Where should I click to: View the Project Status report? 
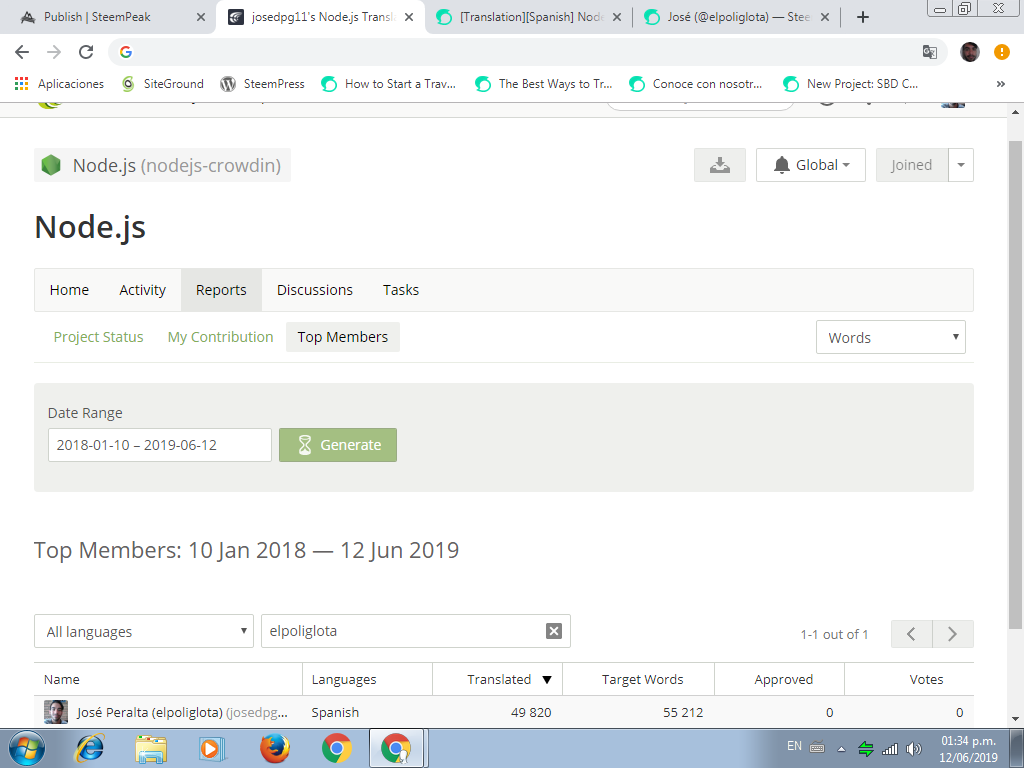(x=99, y=337)
